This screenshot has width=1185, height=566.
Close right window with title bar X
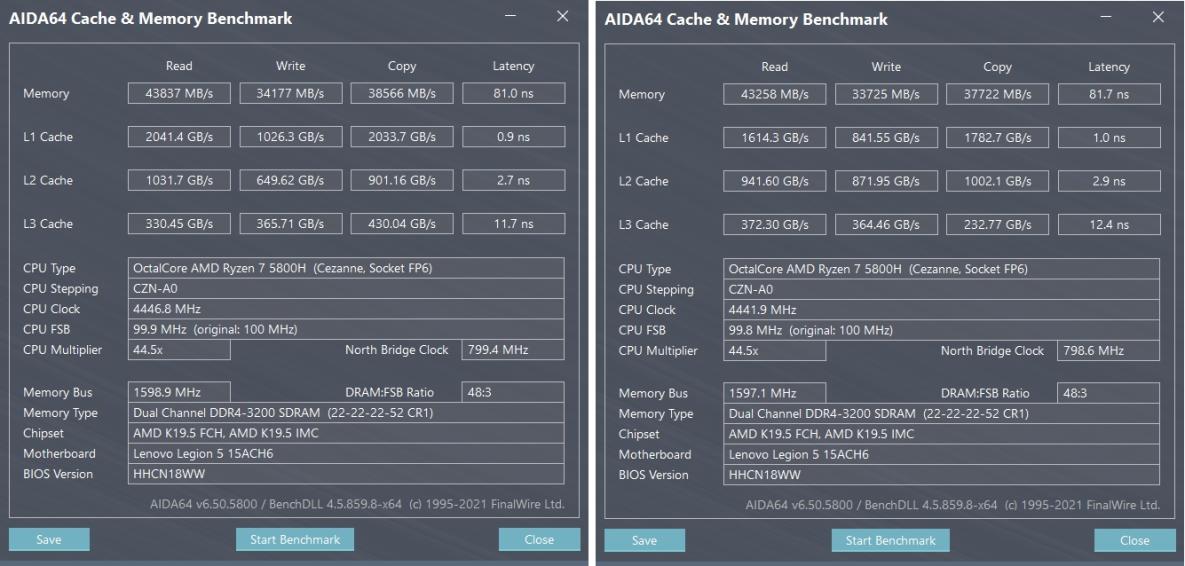(x=1158, y=17)
